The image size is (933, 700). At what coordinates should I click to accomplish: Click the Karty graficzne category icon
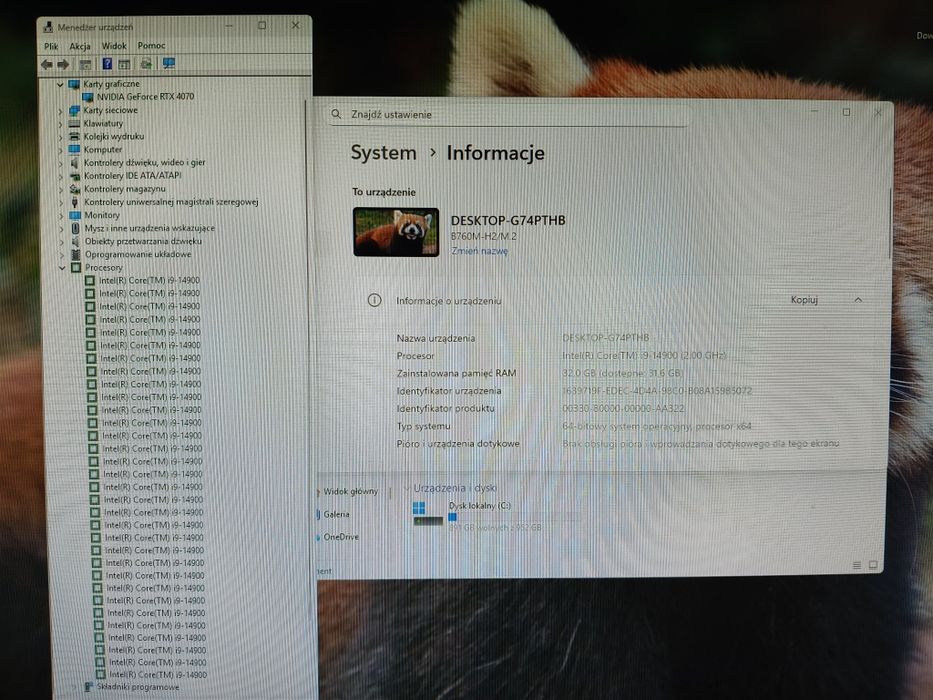(74, 84)
